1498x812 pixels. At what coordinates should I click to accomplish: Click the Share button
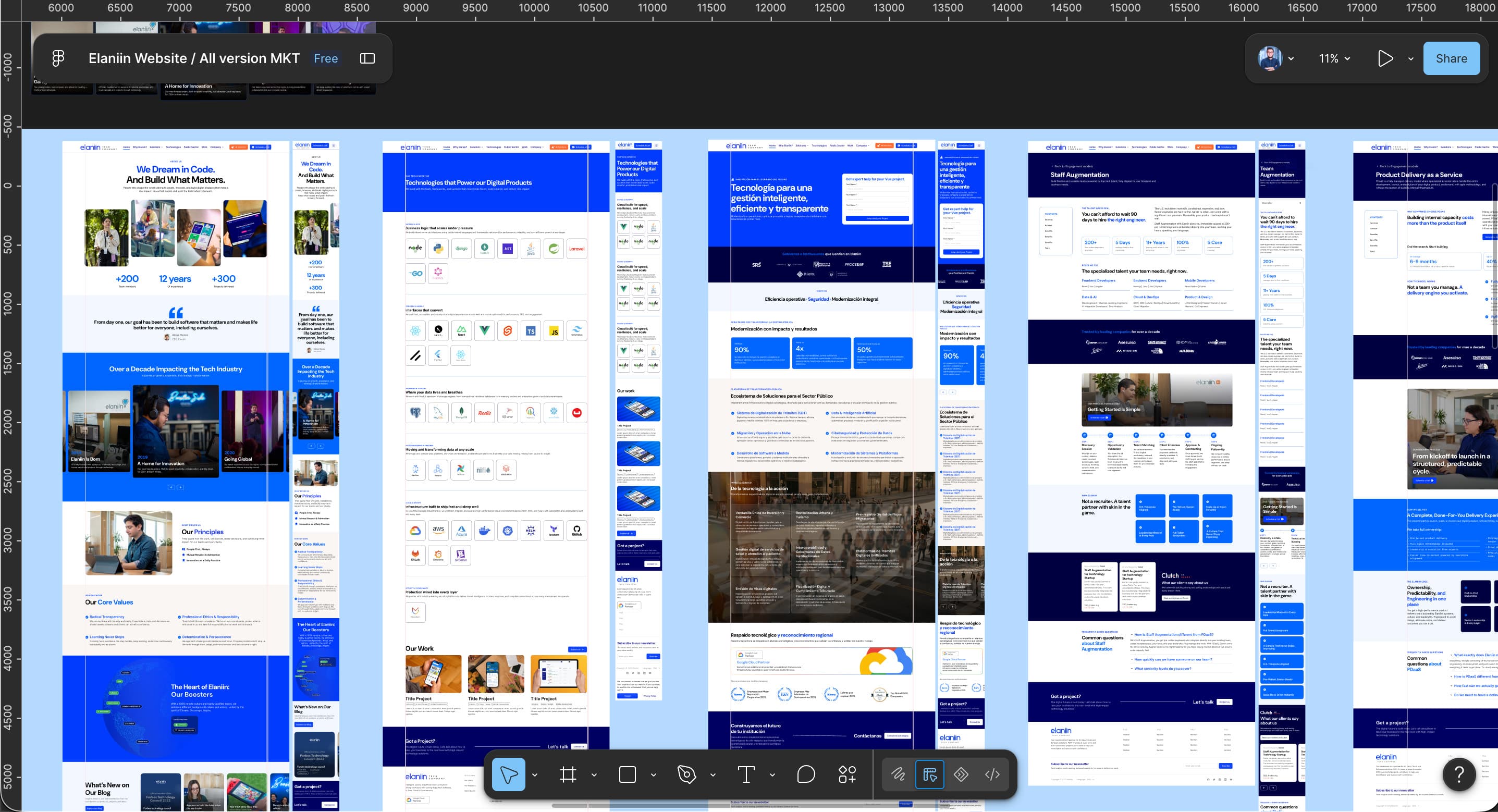1452,58
